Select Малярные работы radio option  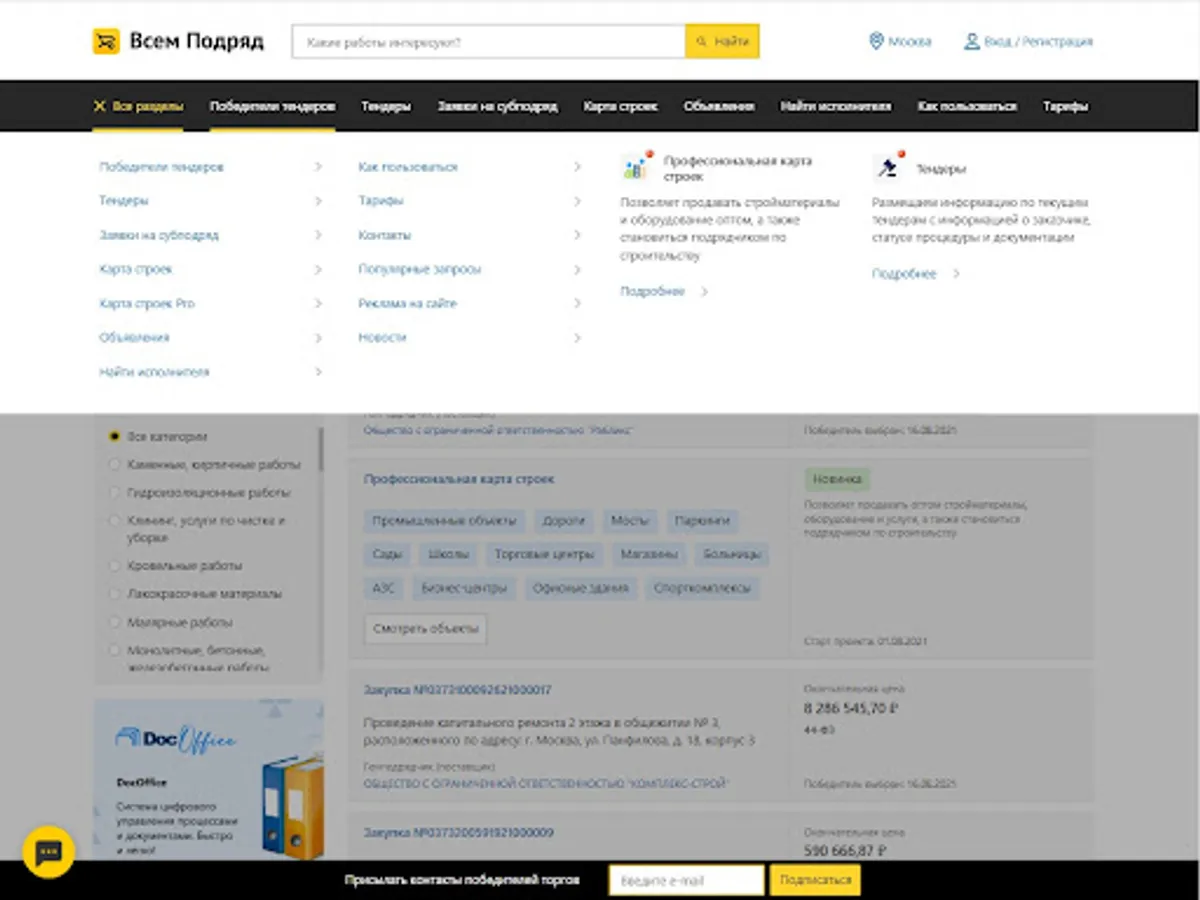coord(114,622)
